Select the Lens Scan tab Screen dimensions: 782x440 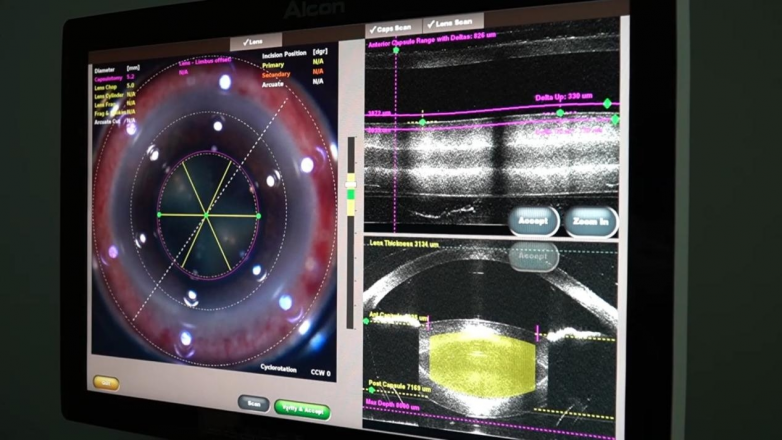[x=453, y=22]
